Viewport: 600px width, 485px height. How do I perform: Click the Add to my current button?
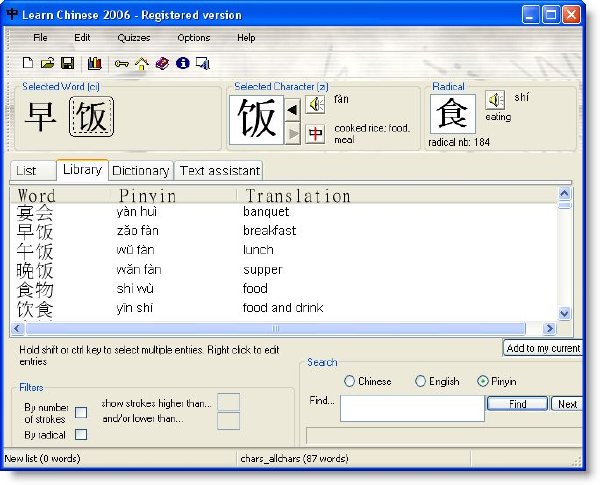543,348
